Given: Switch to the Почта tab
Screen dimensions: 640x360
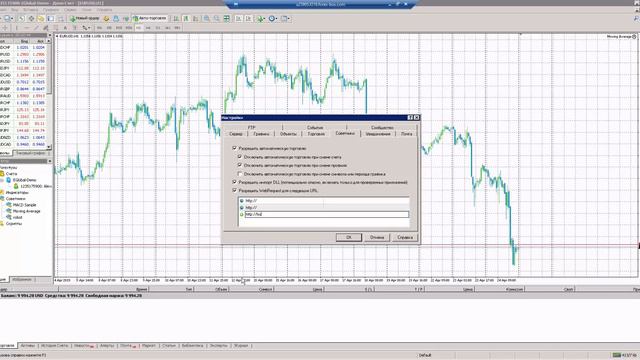Looking at the screenshot, I should click(407, 134).
